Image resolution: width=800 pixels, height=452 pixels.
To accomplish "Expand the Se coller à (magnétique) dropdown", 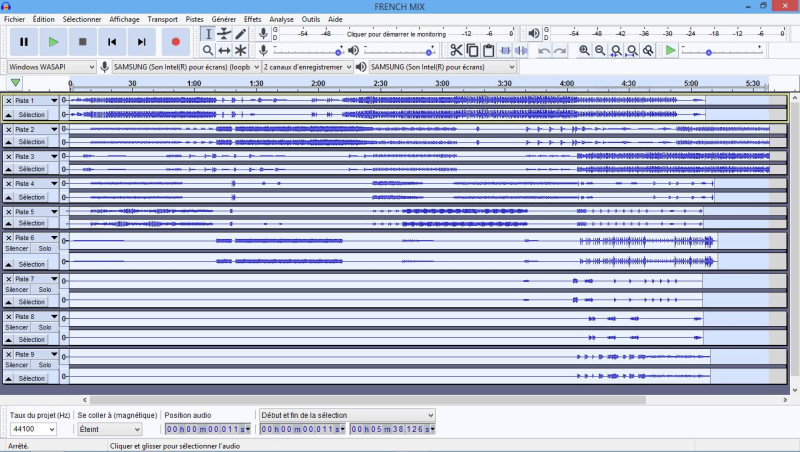I will [110, 429].
